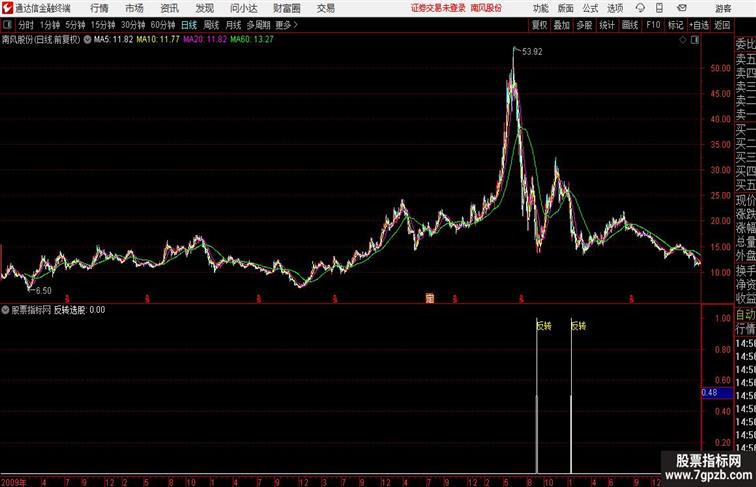Open main chart indicator settings circle

pyautogui.click(x=87, y=40)
